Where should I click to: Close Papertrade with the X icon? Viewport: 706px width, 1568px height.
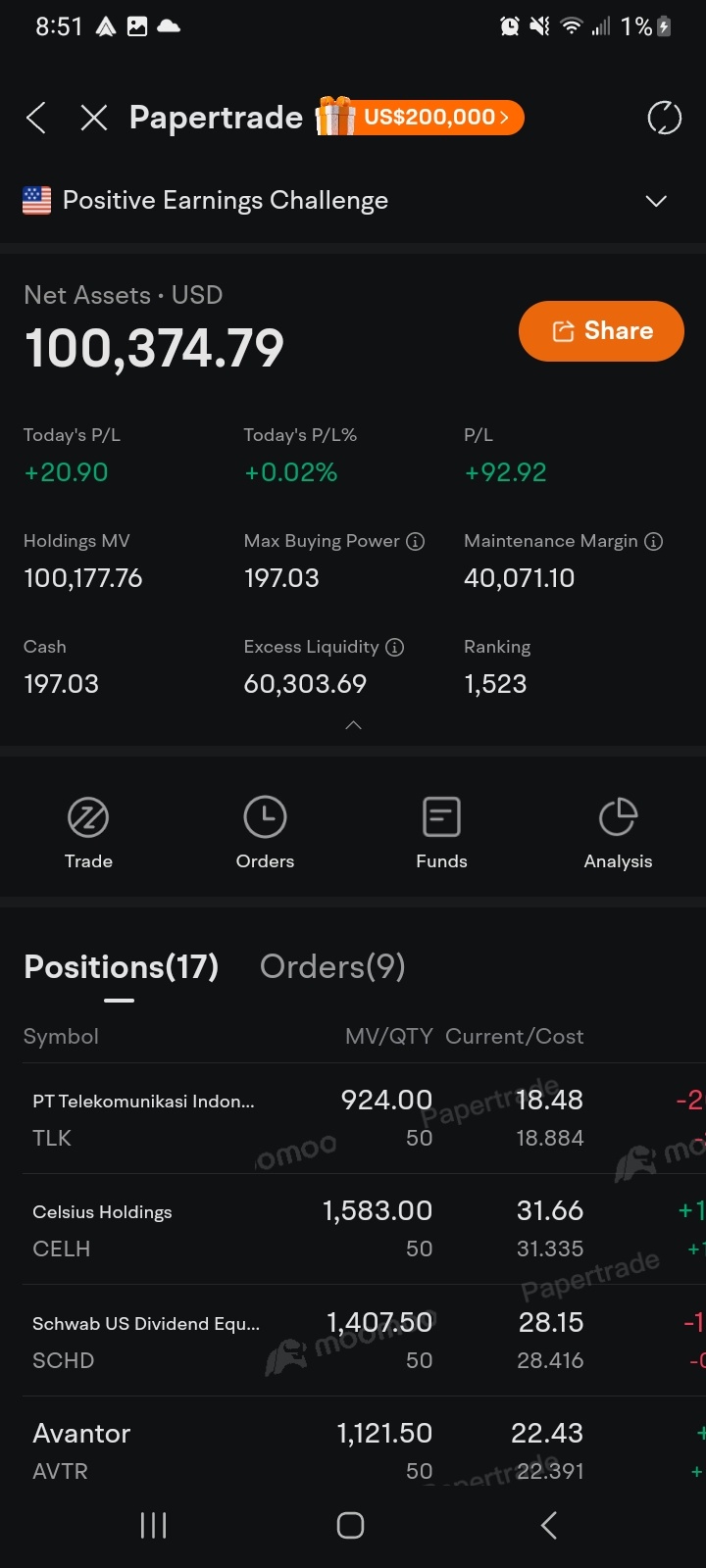[x=94, y=119]
